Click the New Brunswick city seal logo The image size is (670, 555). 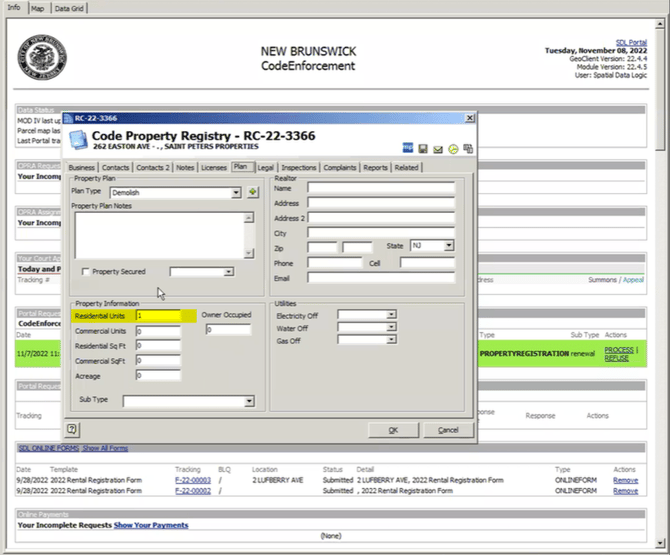pos(42,57)
